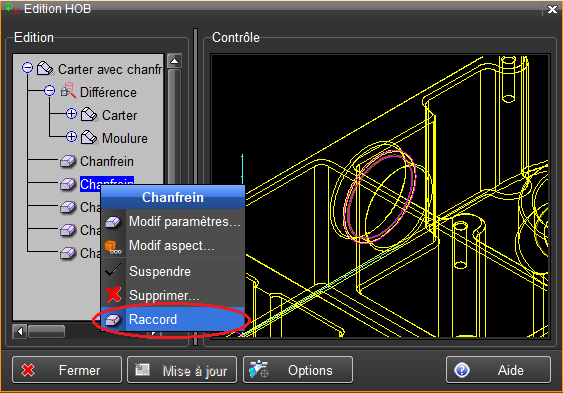The width and height of the screenshot is (563, 393).
Task: Open the Options button
Action: point(298,370)
